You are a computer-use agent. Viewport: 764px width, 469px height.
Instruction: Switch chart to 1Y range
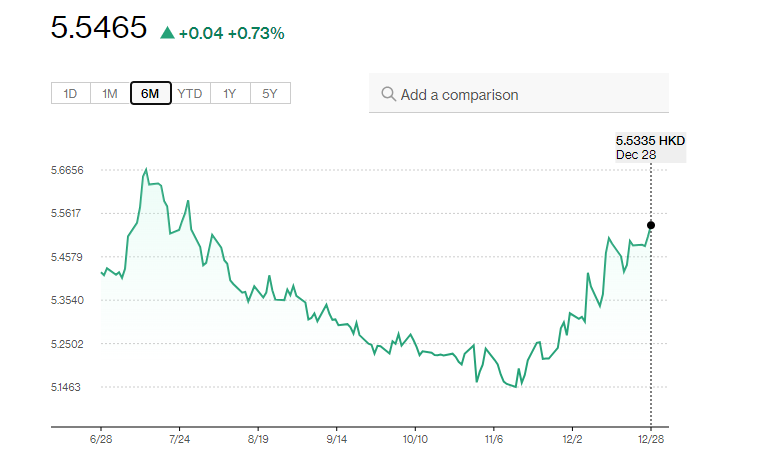[x=230, y=94]
